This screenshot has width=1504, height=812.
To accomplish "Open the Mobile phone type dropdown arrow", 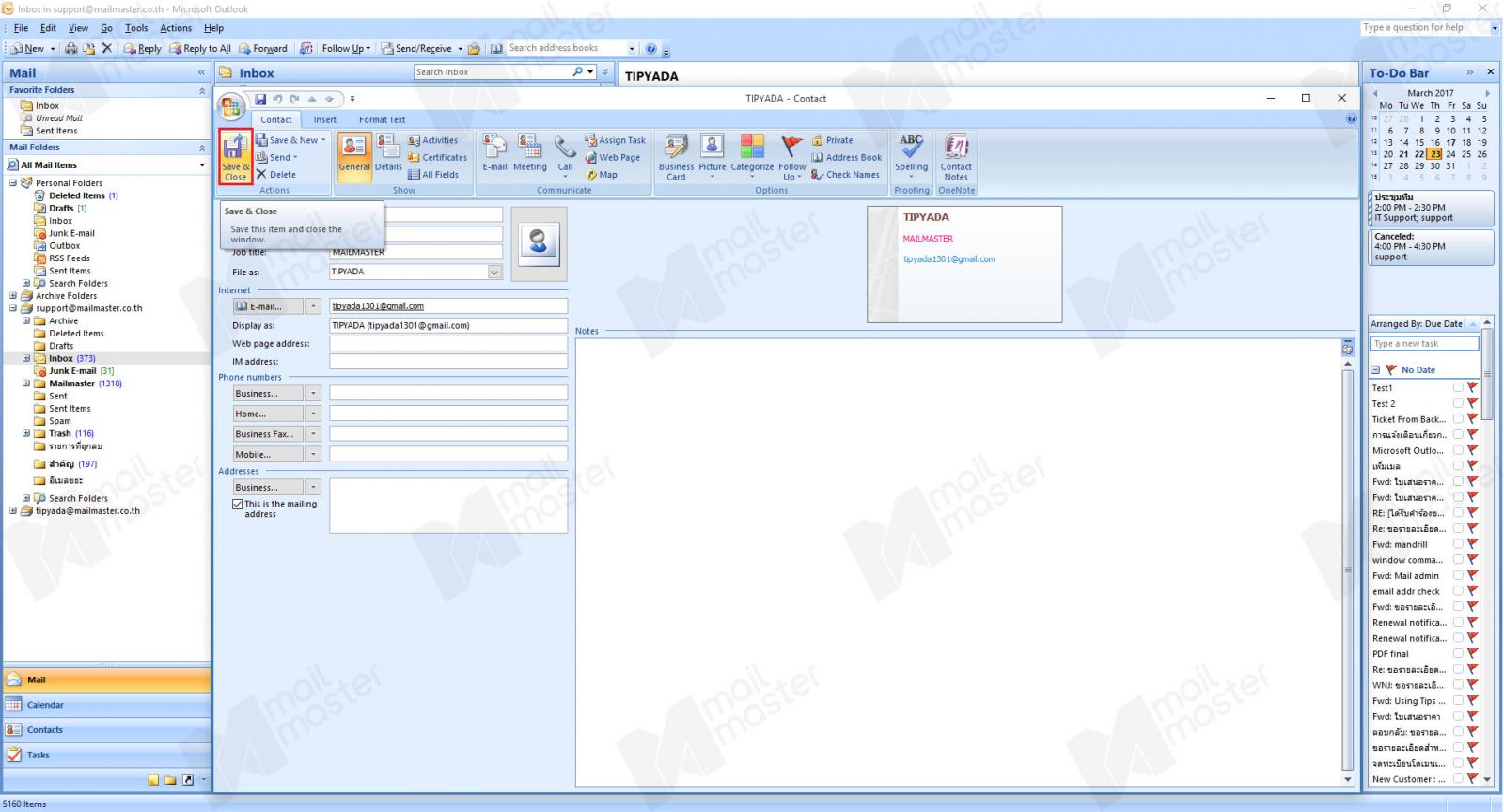I will click(314, 454).
